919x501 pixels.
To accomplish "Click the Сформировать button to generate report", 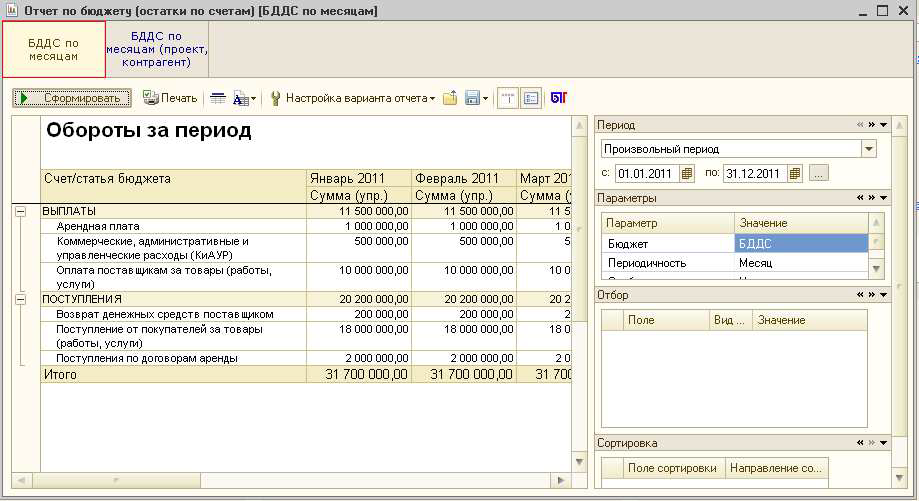I will coord(72,98).
